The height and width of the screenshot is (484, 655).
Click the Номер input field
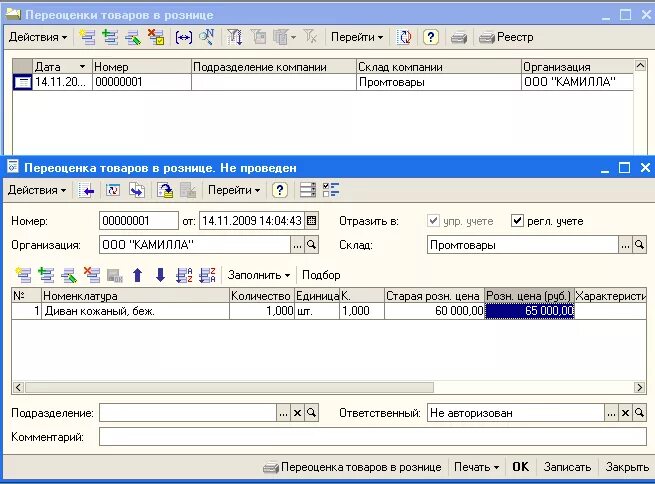tap(139, 221)
